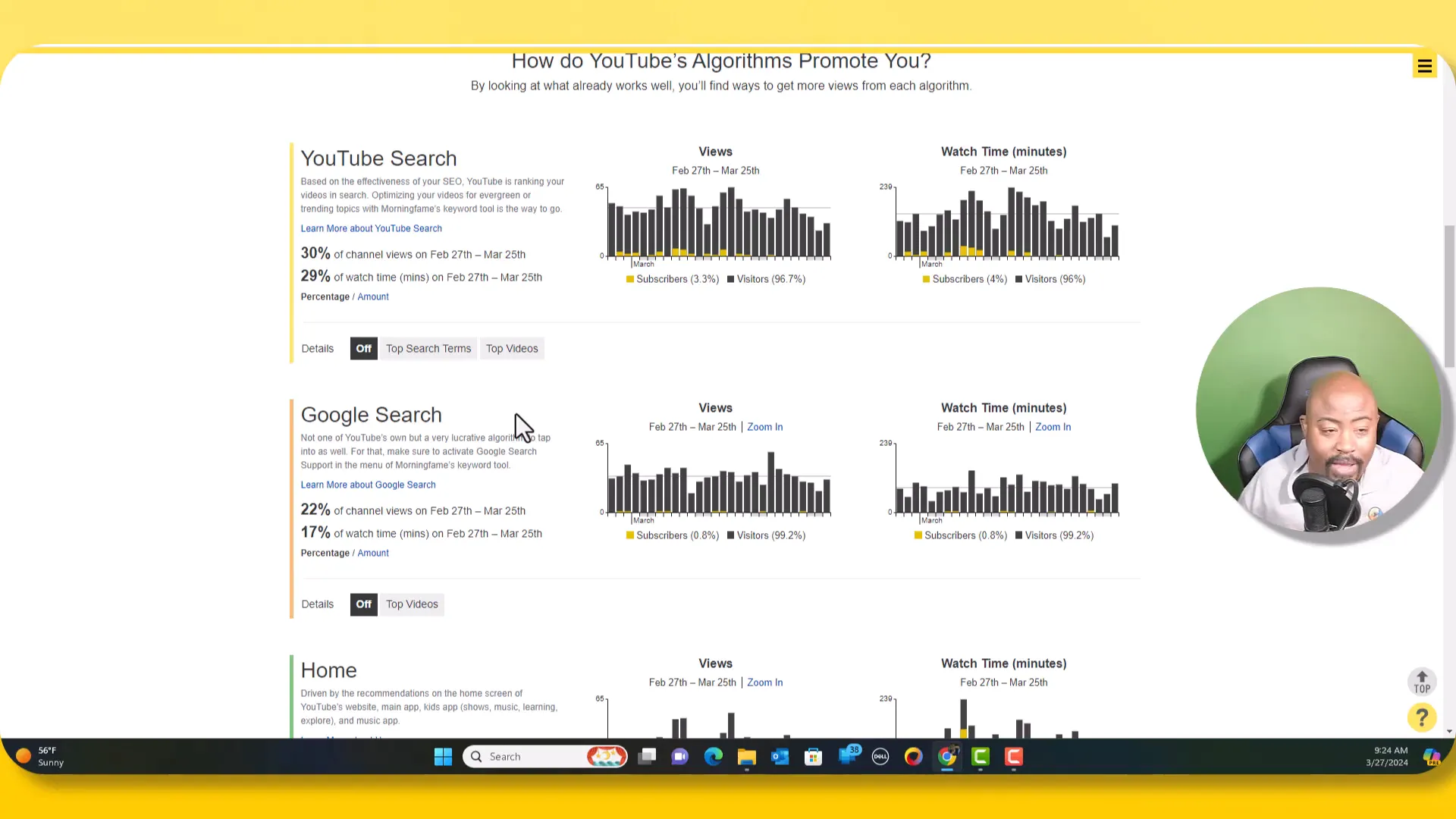Click the page vertical scrollbar thumb
1456x819 pixels.
(x=1449, y=296)
